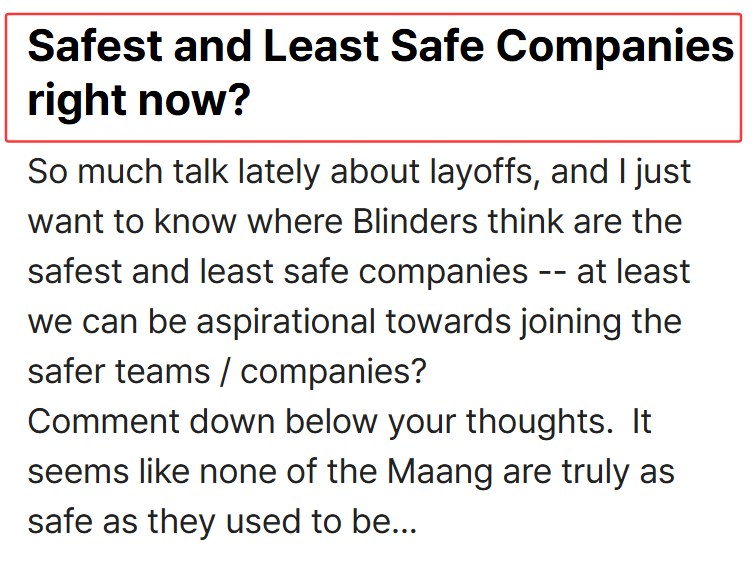Click the 'safer teams / companies?' line

227,372
